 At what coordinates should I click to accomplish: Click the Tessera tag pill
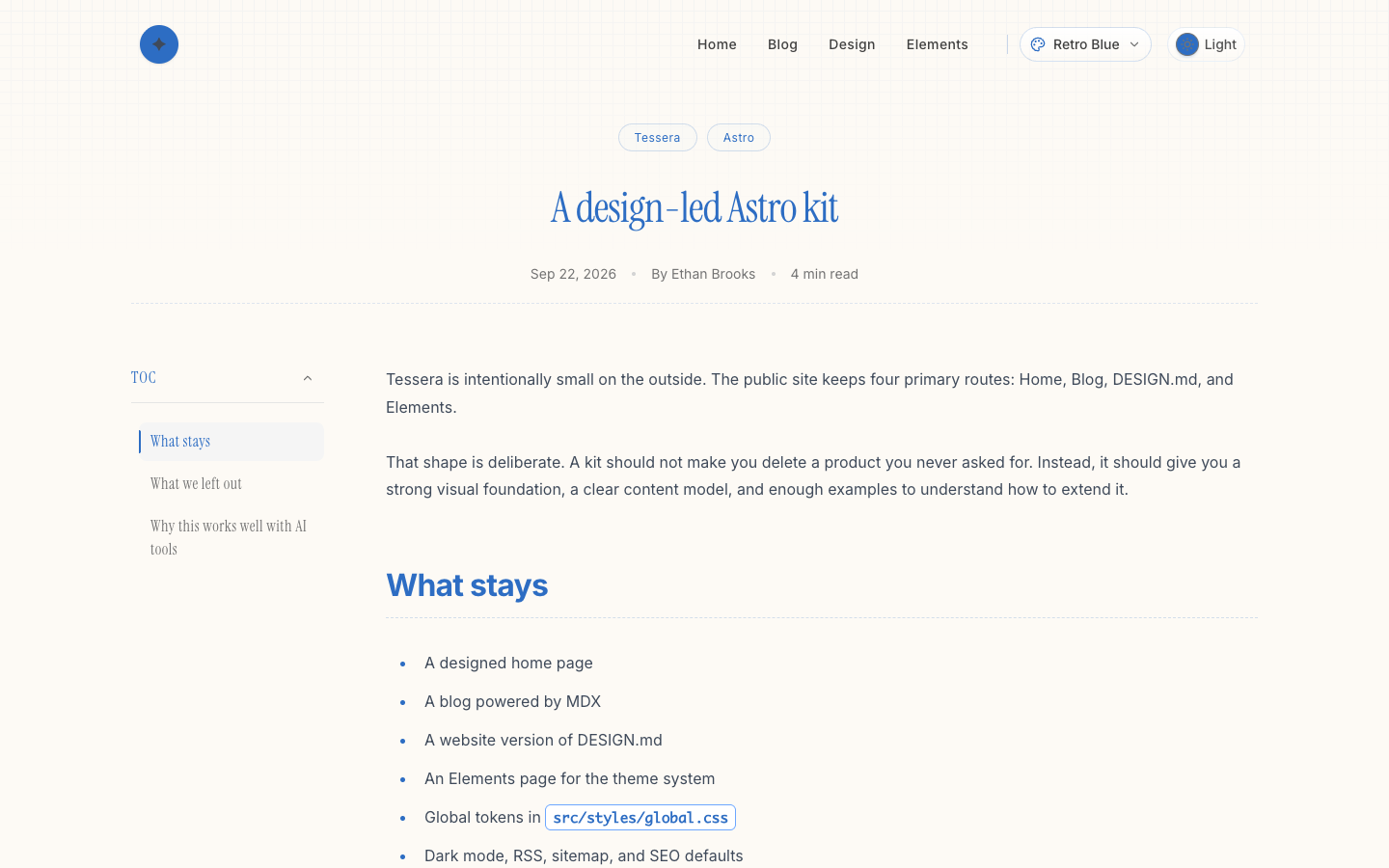[657, 138]
